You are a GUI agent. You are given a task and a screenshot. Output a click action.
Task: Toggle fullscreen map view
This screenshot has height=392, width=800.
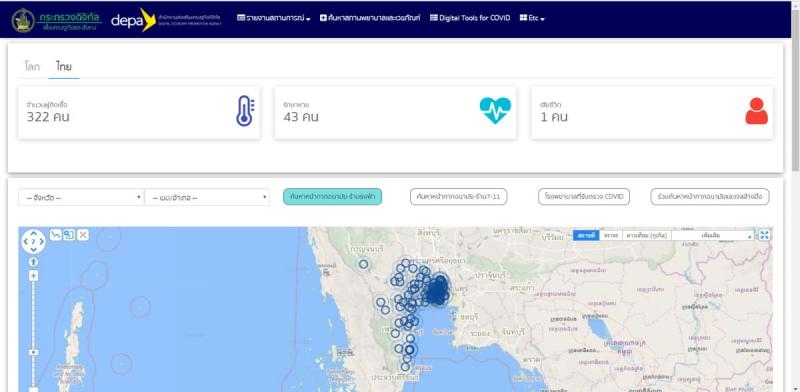click(764, 235)
